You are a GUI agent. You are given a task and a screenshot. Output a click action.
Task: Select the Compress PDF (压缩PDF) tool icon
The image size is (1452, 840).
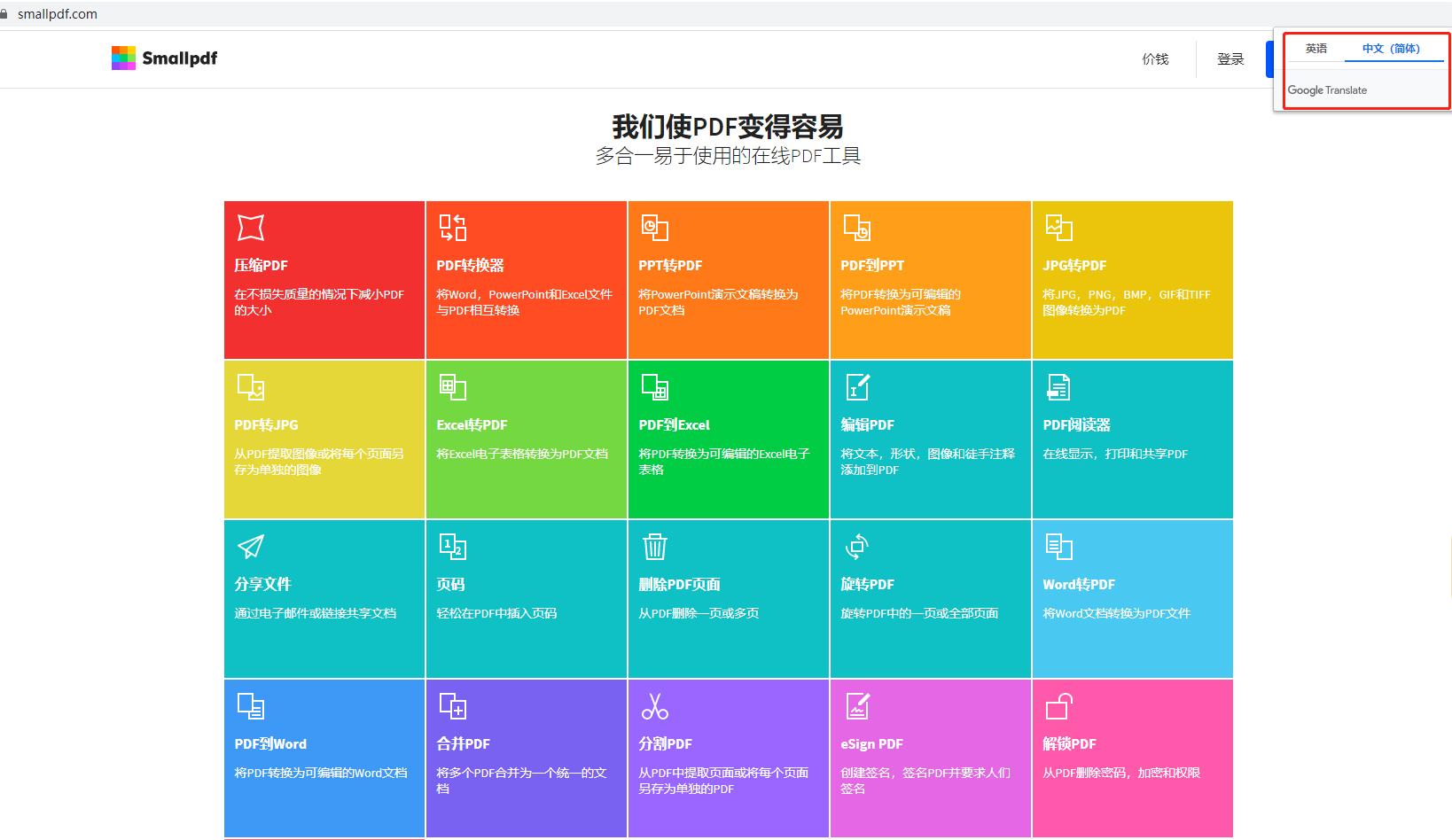pos(251,227)
